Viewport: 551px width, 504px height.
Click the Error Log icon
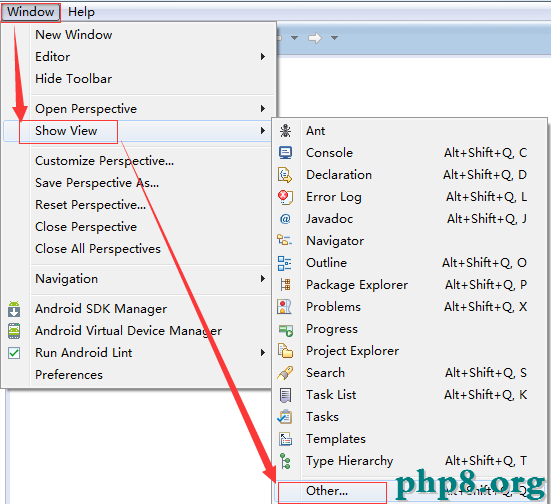(285, 197)
